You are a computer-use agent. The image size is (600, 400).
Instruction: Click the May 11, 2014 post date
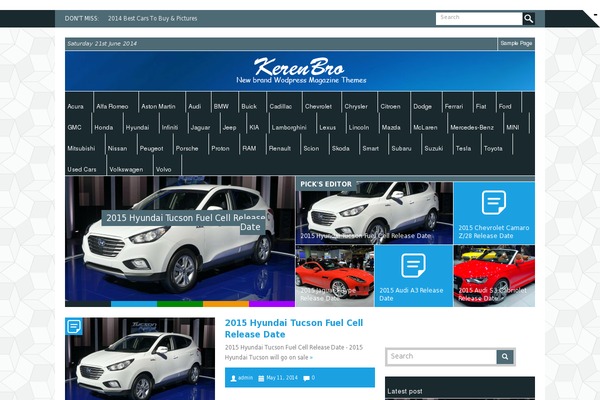tap(282, 378)
